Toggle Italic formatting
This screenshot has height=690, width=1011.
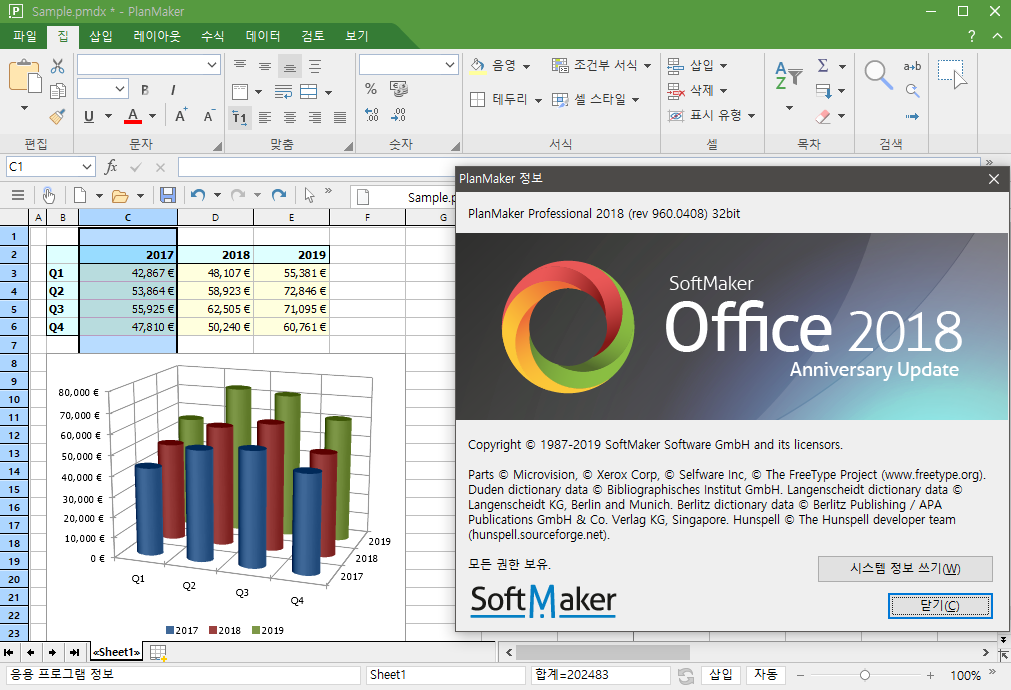click(x=172, y=90)
